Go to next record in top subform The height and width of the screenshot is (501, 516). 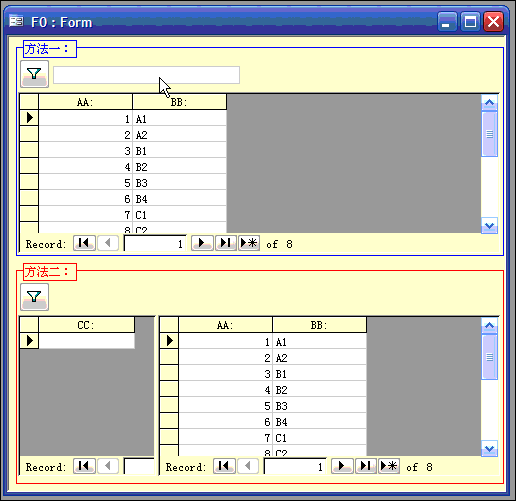point(202,243)
